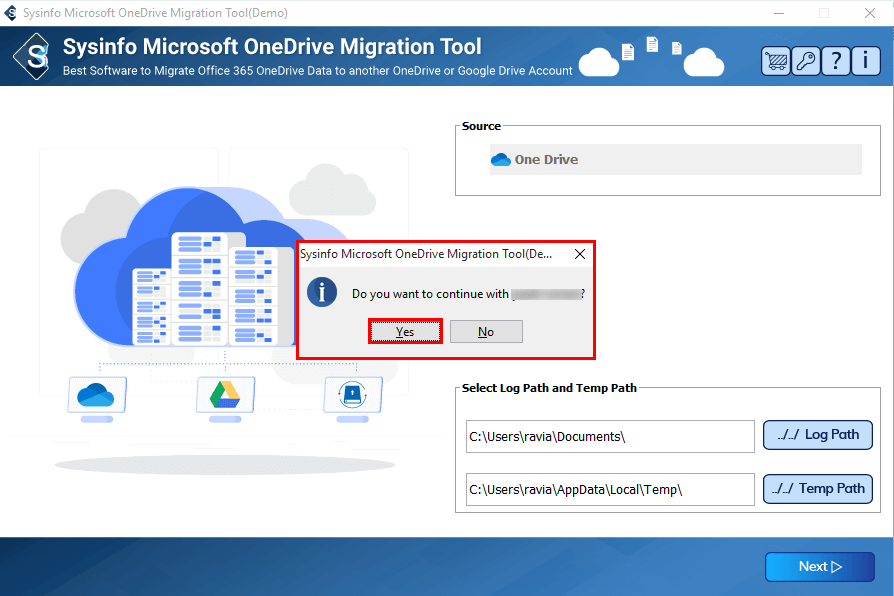Confirm with the Yes button

pos(405,331)
